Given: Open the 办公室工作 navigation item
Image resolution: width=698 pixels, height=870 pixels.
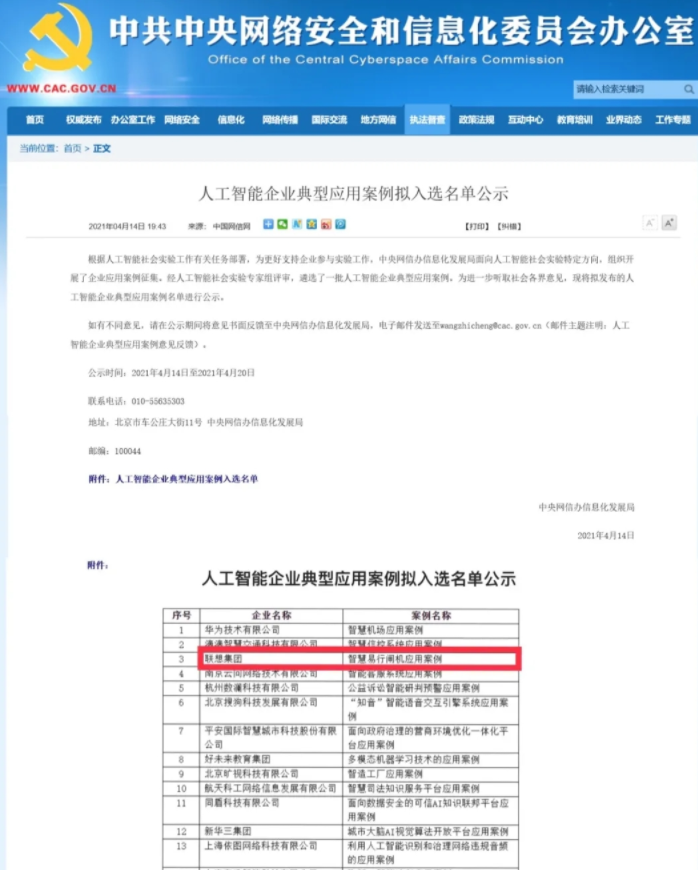Looking at the screenshot, I should click(133, 120).
